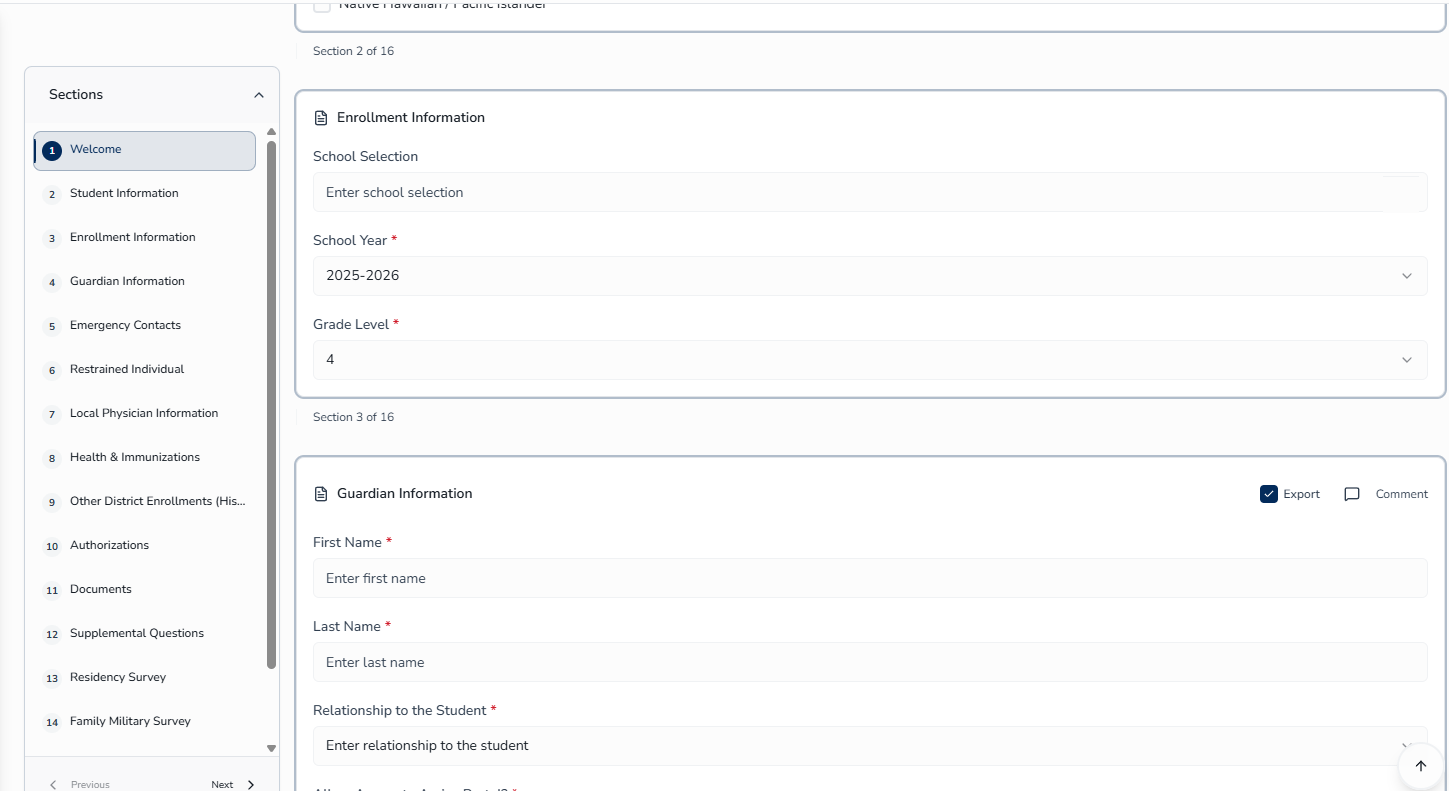The width and height of the screenshot is (1449, 791).
Task: Click the number 11 badge in the sidebar
Action: click(x=52, y=591)
